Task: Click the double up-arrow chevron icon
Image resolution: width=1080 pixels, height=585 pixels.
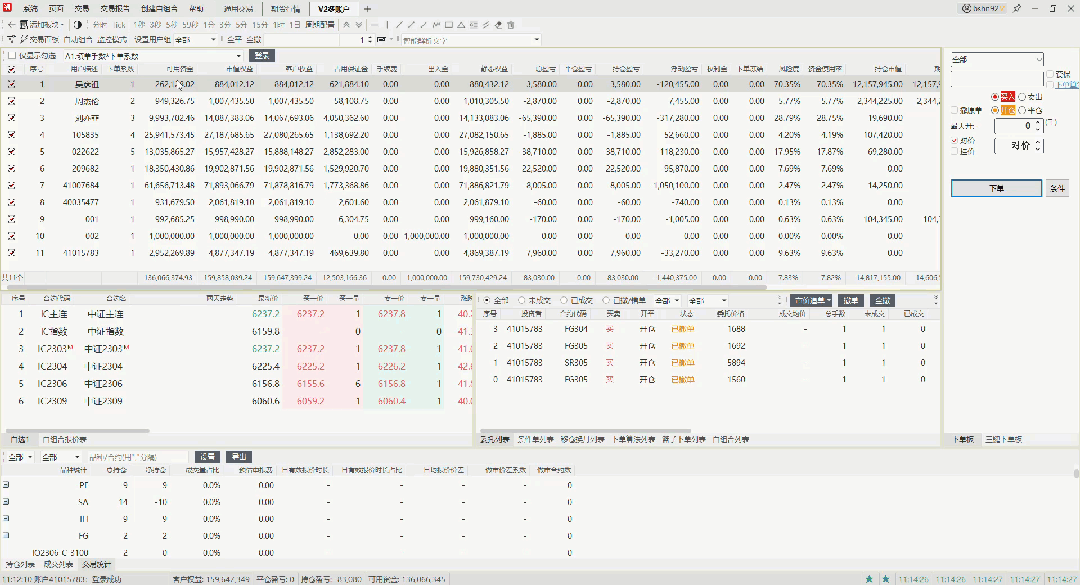Action: pyautogui.click(x=346, y=25)
